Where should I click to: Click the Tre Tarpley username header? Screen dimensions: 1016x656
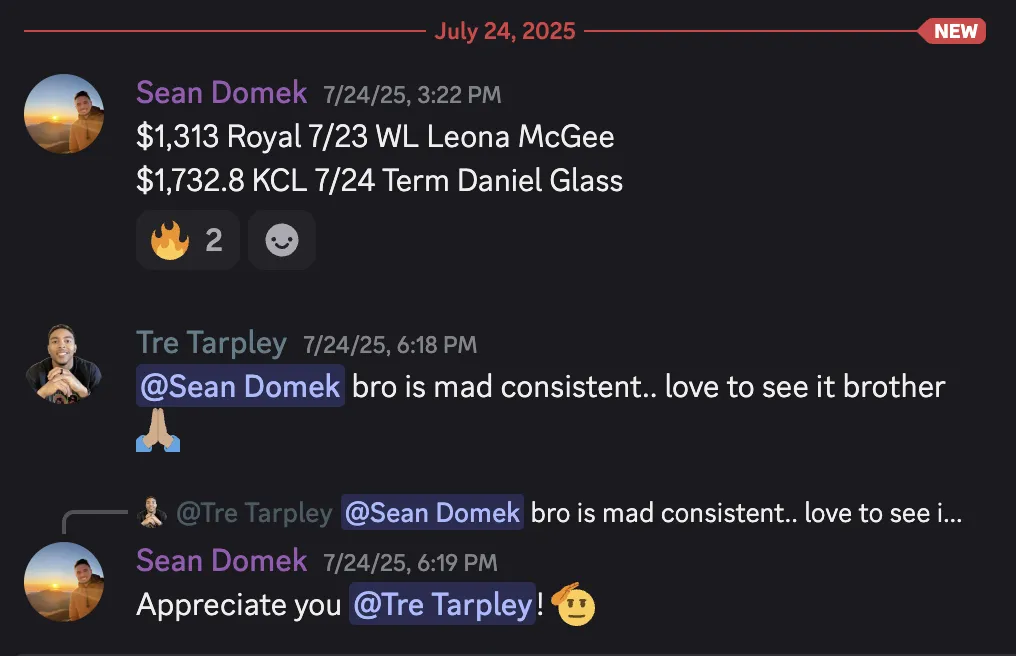click(x=211, y=343)
